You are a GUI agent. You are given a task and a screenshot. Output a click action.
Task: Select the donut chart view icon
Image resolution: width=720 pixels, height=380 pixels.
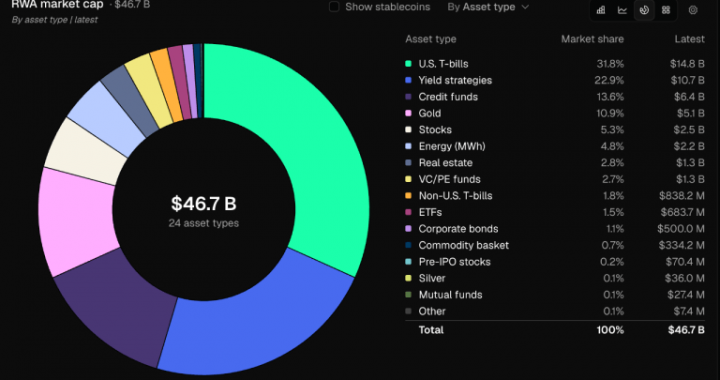point(644,10)
